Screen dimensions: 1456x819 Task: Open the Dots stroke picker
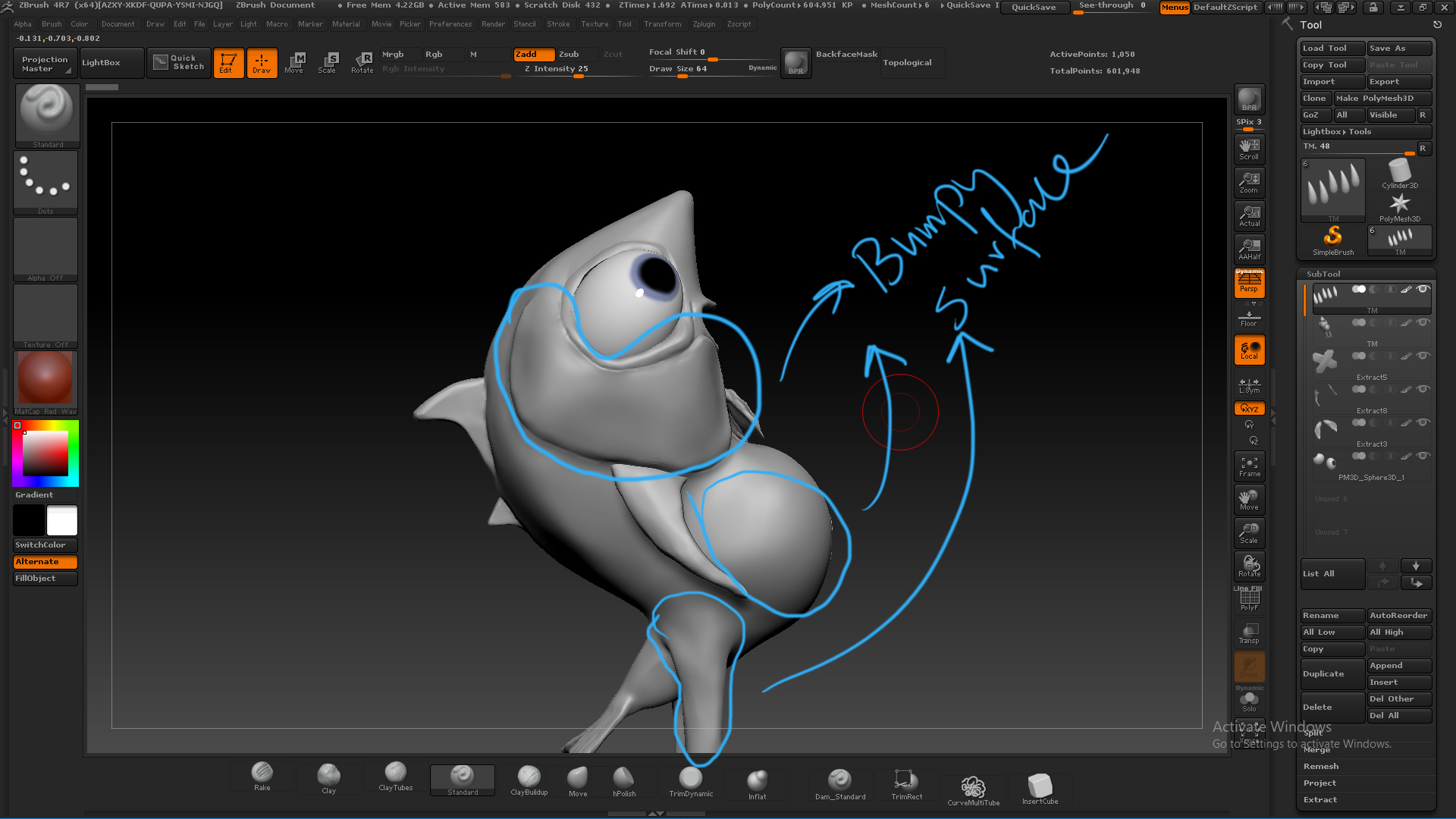(45, 182)
